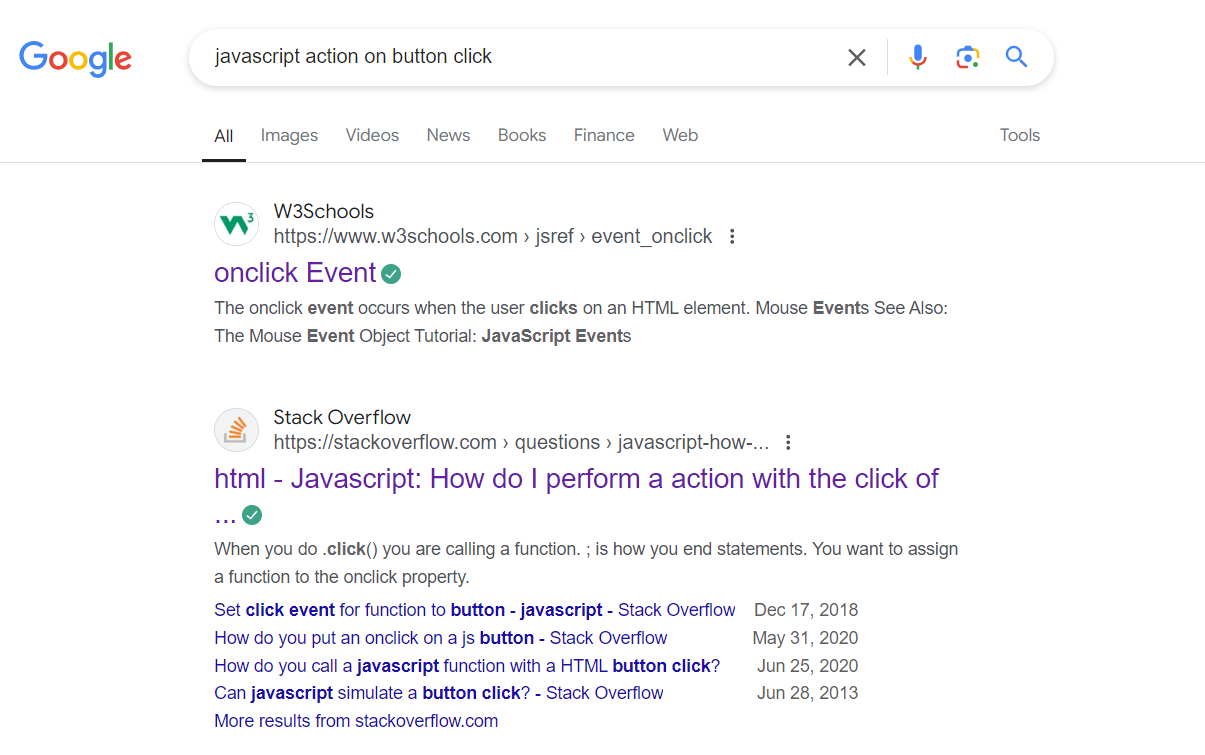Switch to the Videos tab
The image size is (1205, 755).
(x=372, y=135)
